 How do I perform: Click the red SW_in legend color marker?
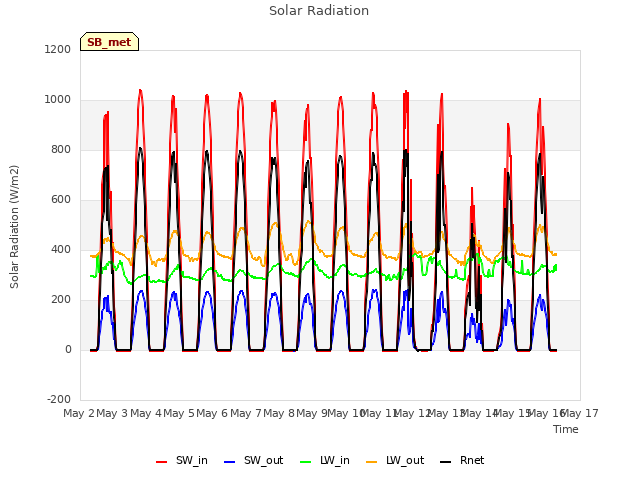point(162,462)
